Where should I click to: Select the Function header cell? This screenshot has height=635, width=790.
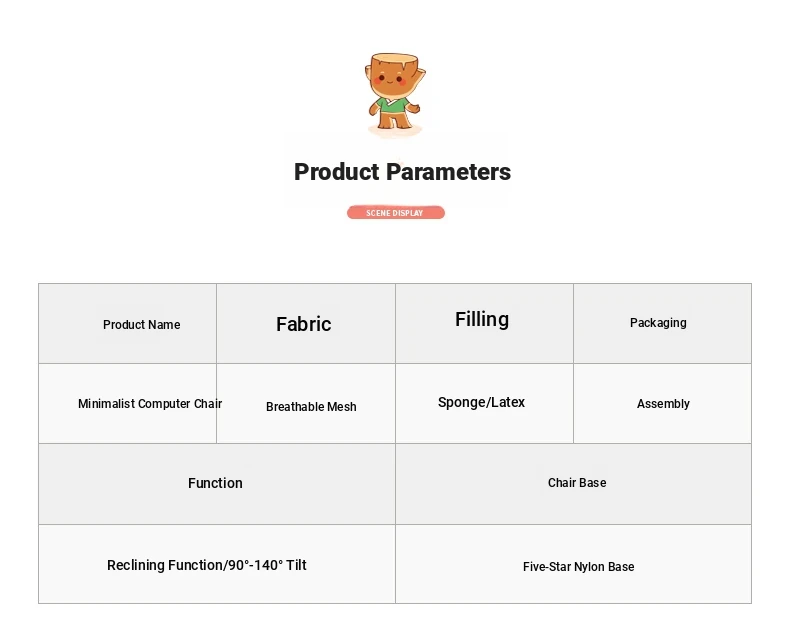pyautogui.click(x=217, y=484)
